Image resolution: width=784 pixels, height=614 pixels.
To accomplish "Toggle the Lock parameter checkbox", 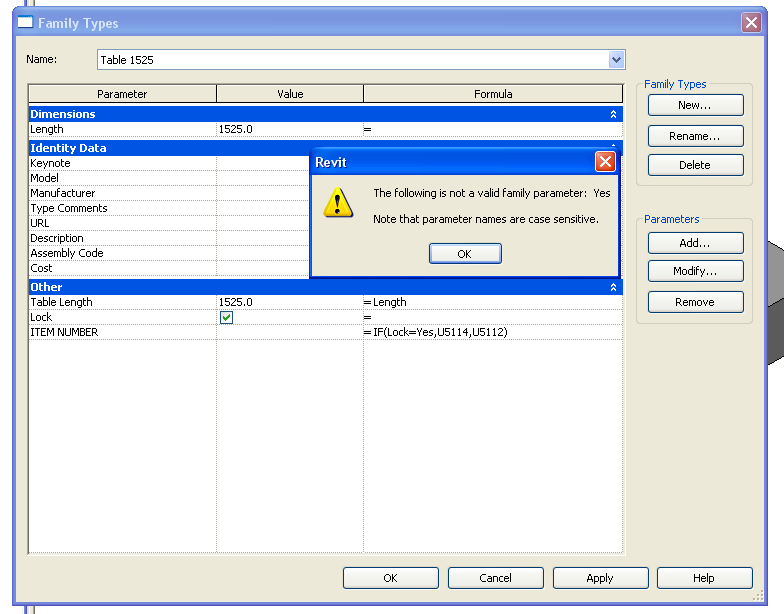I will pos(226,317).
